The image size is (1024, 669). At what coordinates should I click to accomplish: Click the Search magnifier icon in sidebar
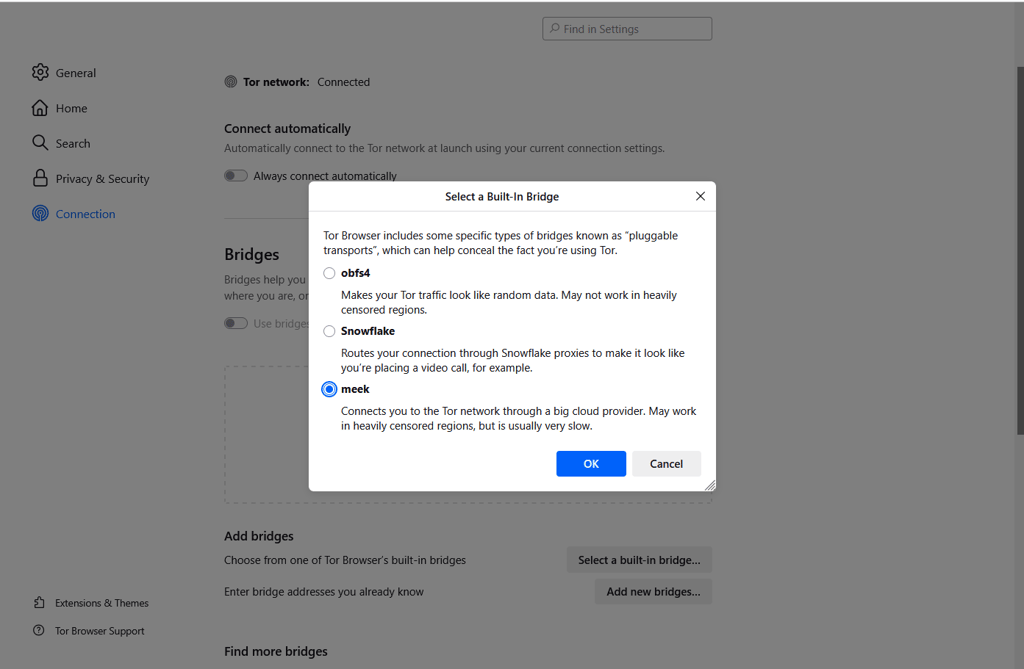pos(40,142)
